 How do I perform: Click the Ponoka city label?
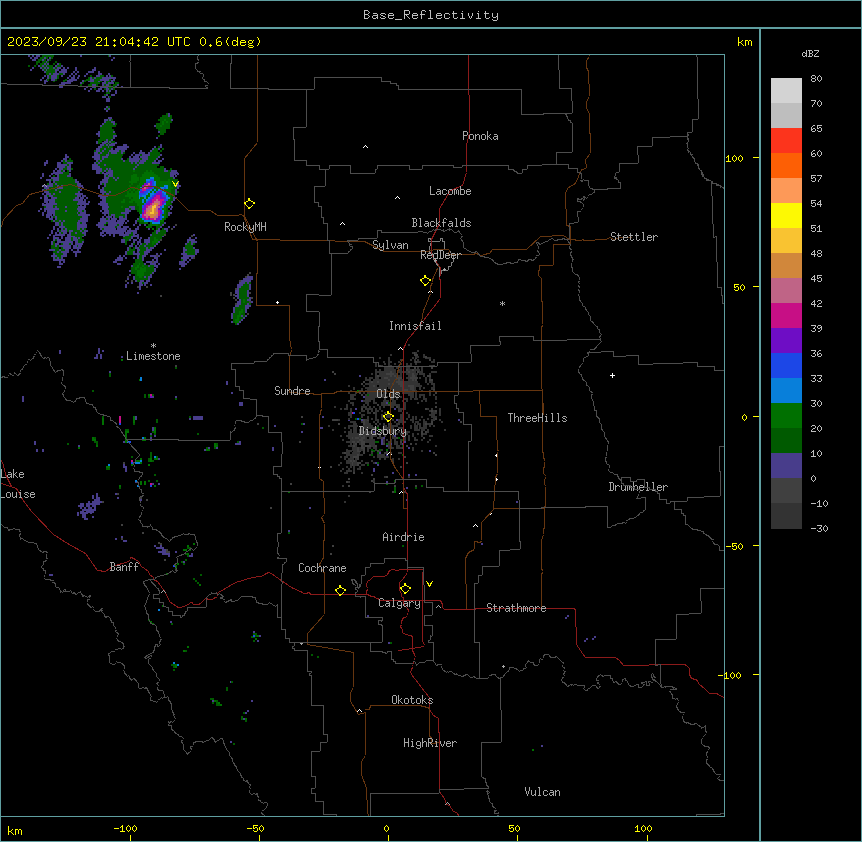pyautogui.click(x=480, y=136)
